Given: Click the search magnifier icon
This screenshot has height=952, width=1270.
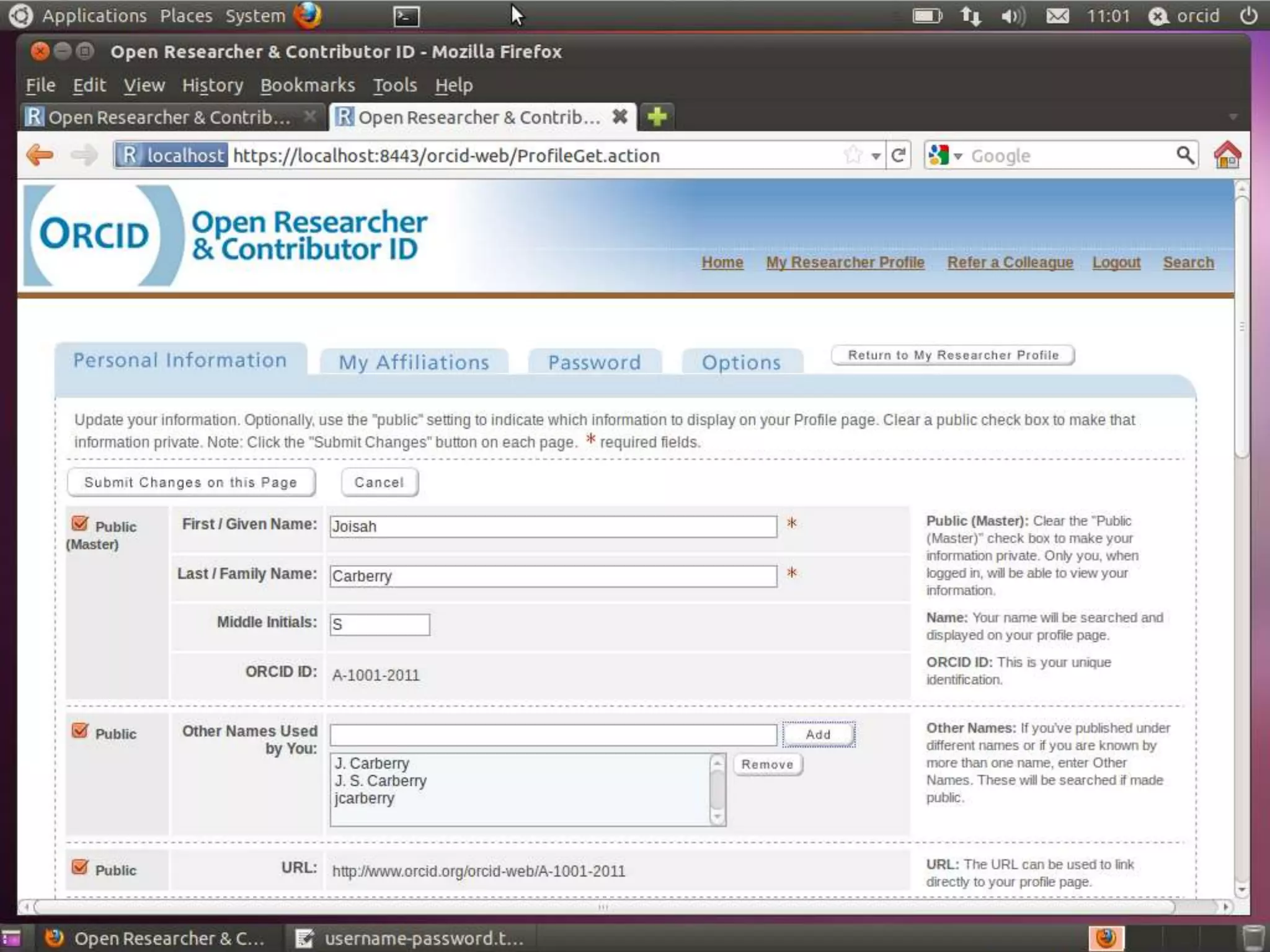Looking at the screenshot, I should (x=1184, y=155).
